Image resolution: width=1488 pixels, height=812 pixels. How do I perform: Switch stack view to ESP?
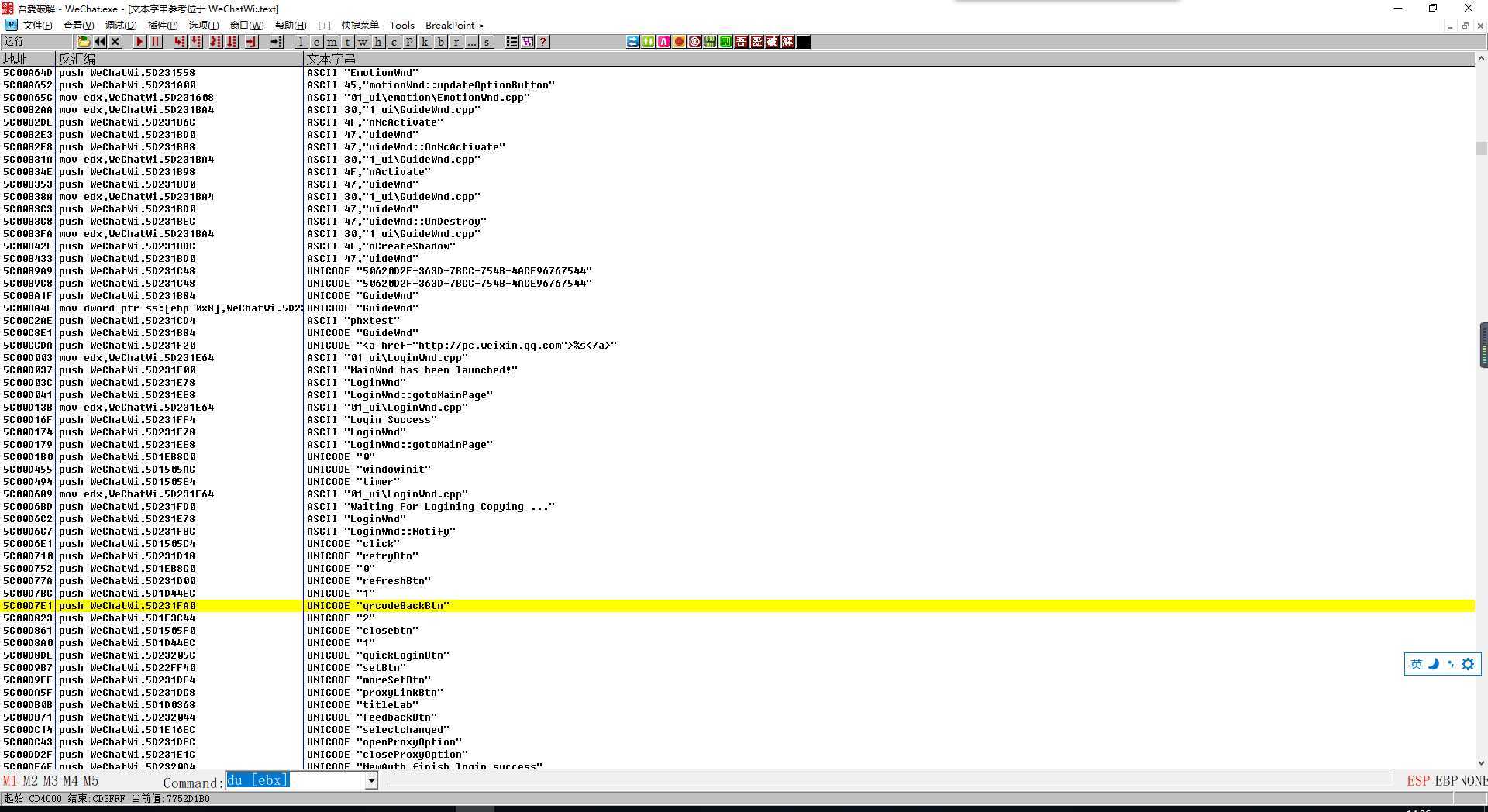tap(1418, 781)
